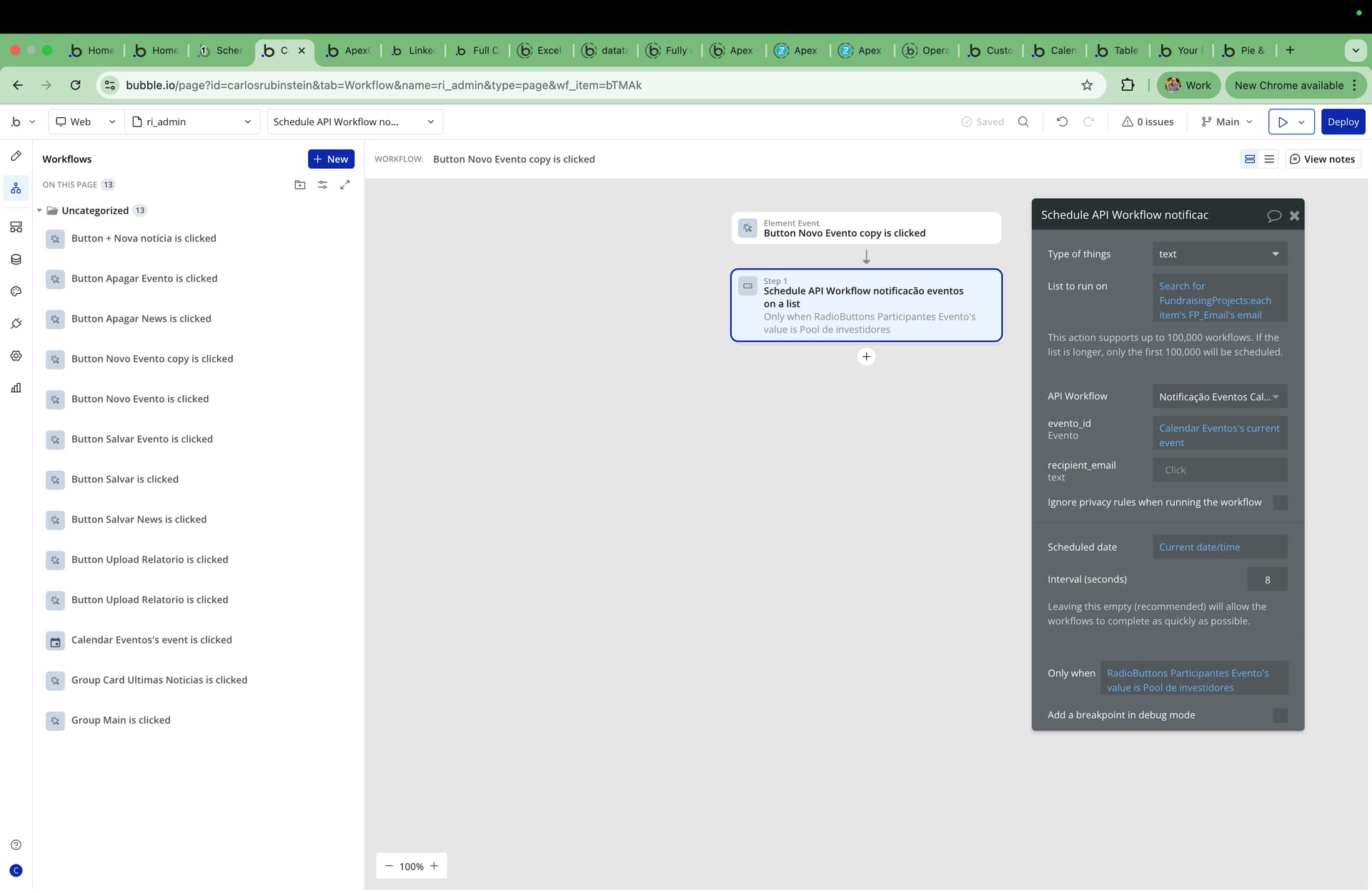Image resolution: width=1372 pixels, height=893 pixels.
Task: Click the Deploy button
Action: tap(1343, 122)
